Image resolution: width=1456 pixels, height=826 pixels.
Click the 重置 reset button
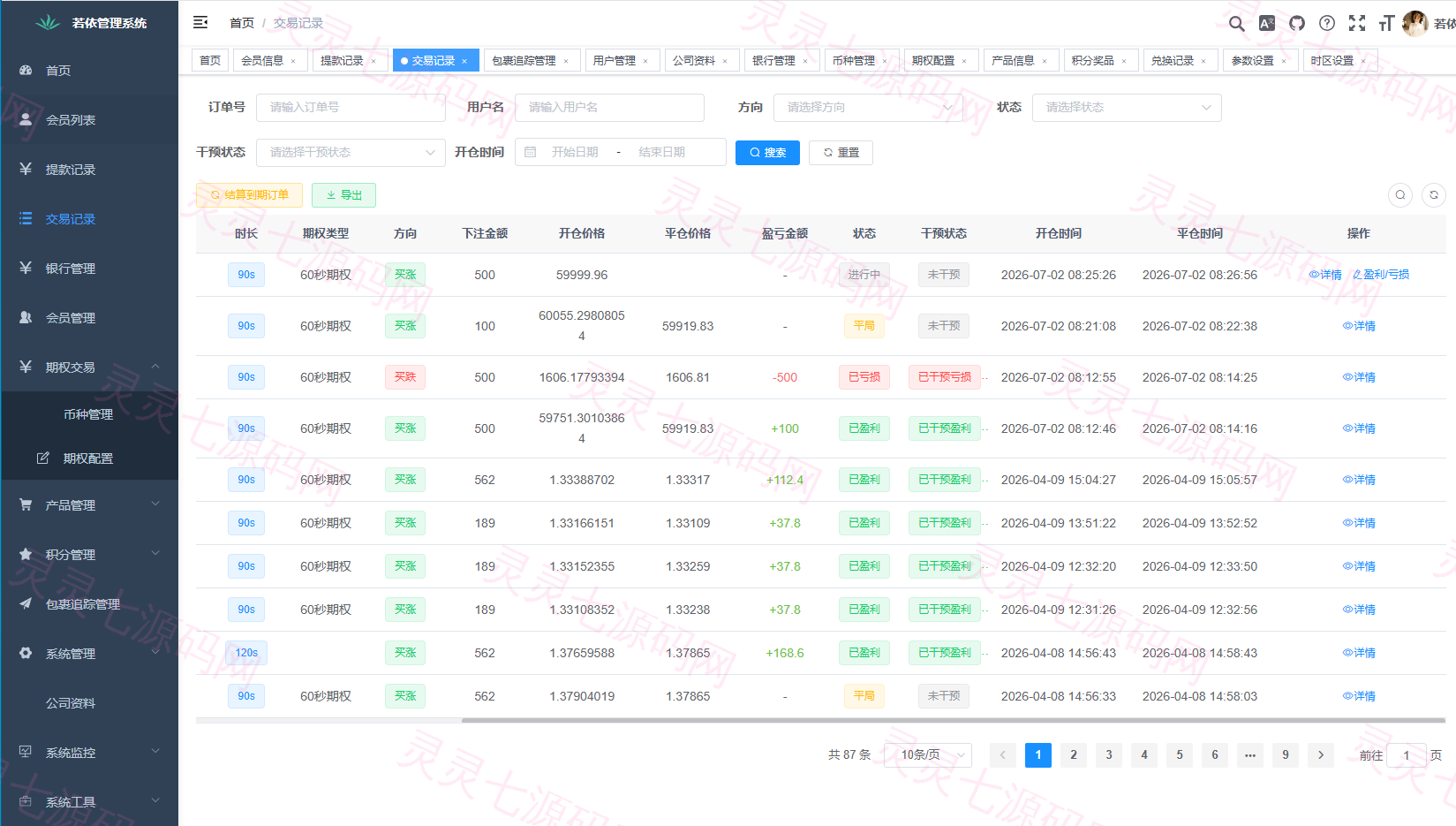click(841, 153)
